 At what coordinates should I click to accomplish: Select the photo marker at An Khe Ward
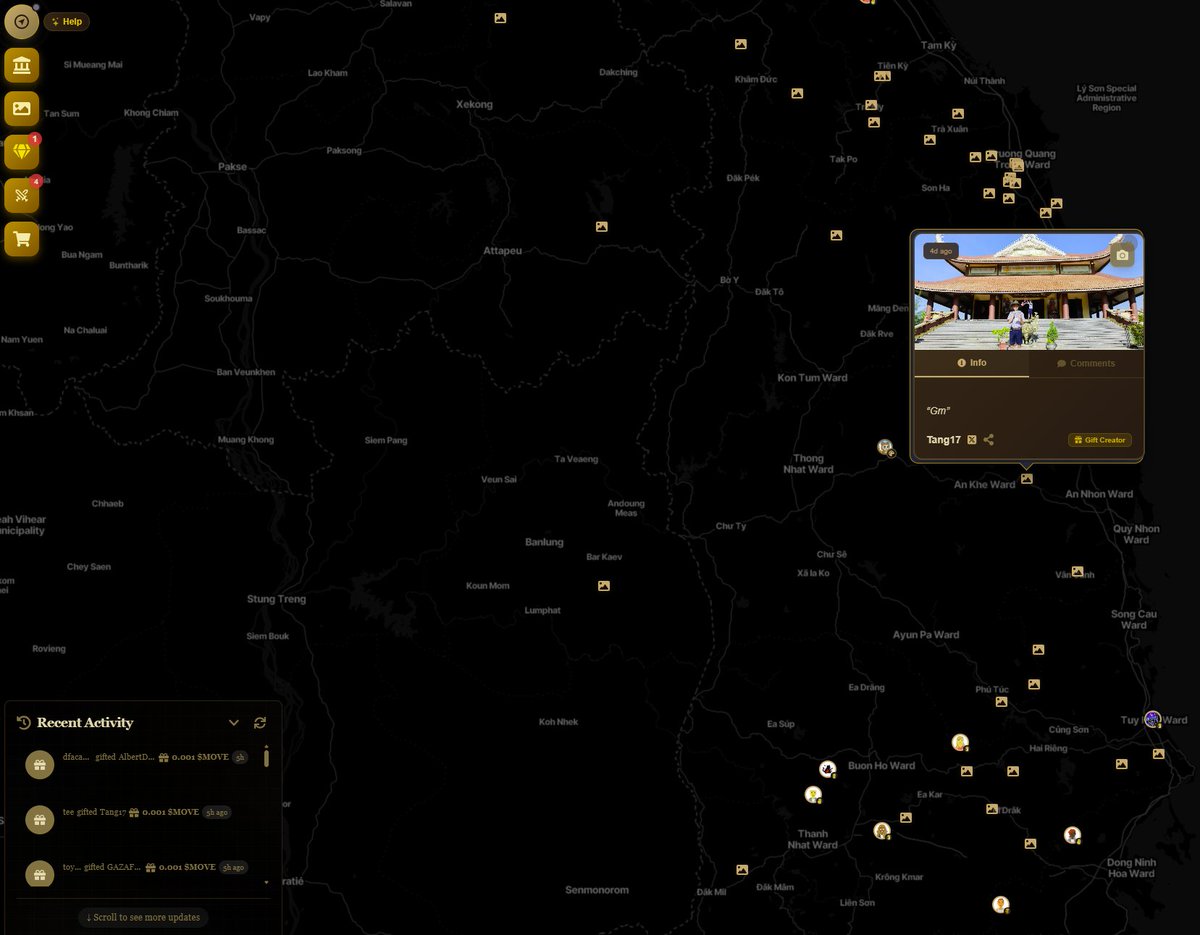(1026, 479)
